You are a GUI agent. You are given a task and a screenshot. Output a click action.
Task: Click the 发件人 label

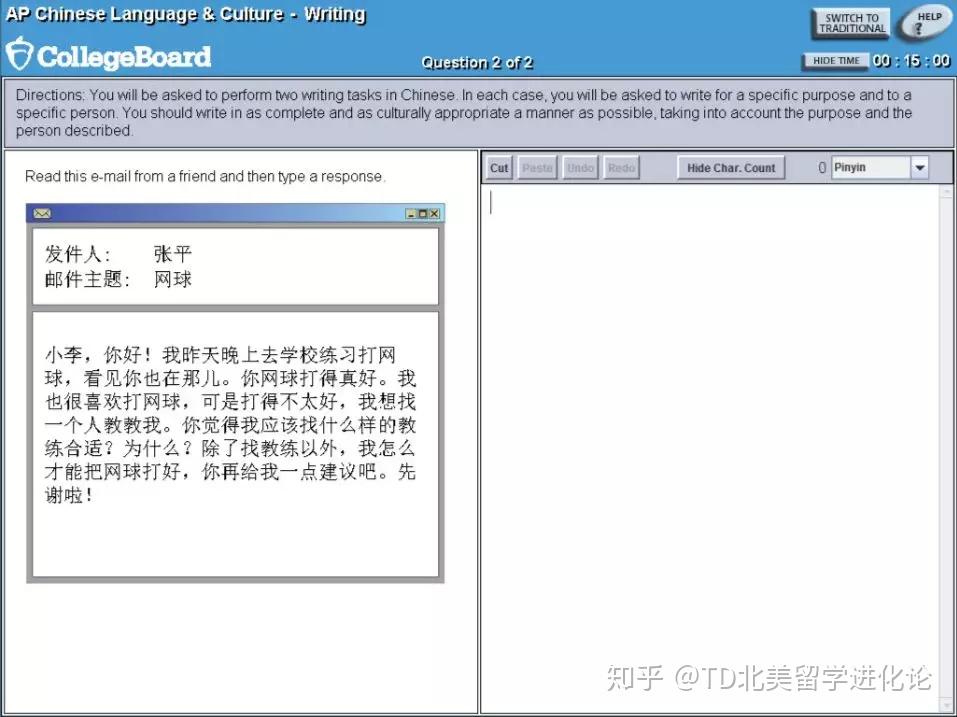[x=78, y=253]
